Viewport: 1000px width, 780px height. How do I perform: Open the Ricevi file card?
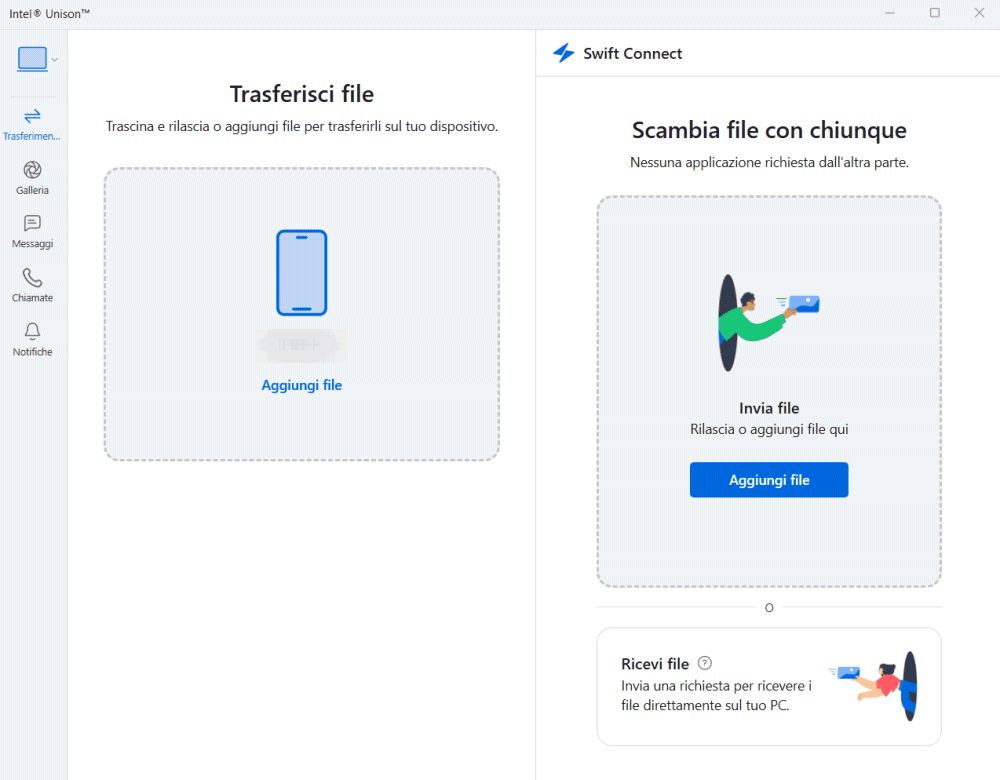point(768,686)
